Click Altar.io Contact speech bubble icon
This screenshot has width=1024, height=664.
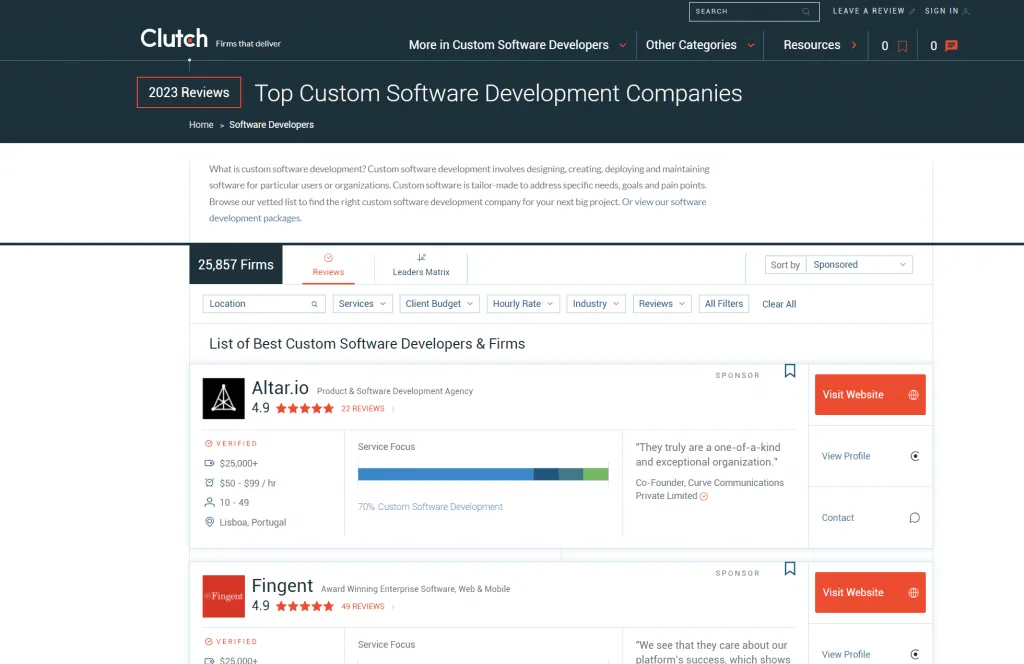point(914,518)
